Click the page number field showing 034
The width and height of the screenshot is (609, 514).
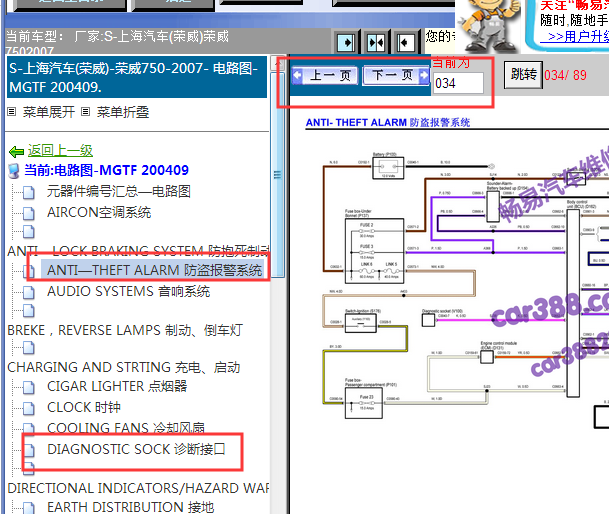coord(458,83)
